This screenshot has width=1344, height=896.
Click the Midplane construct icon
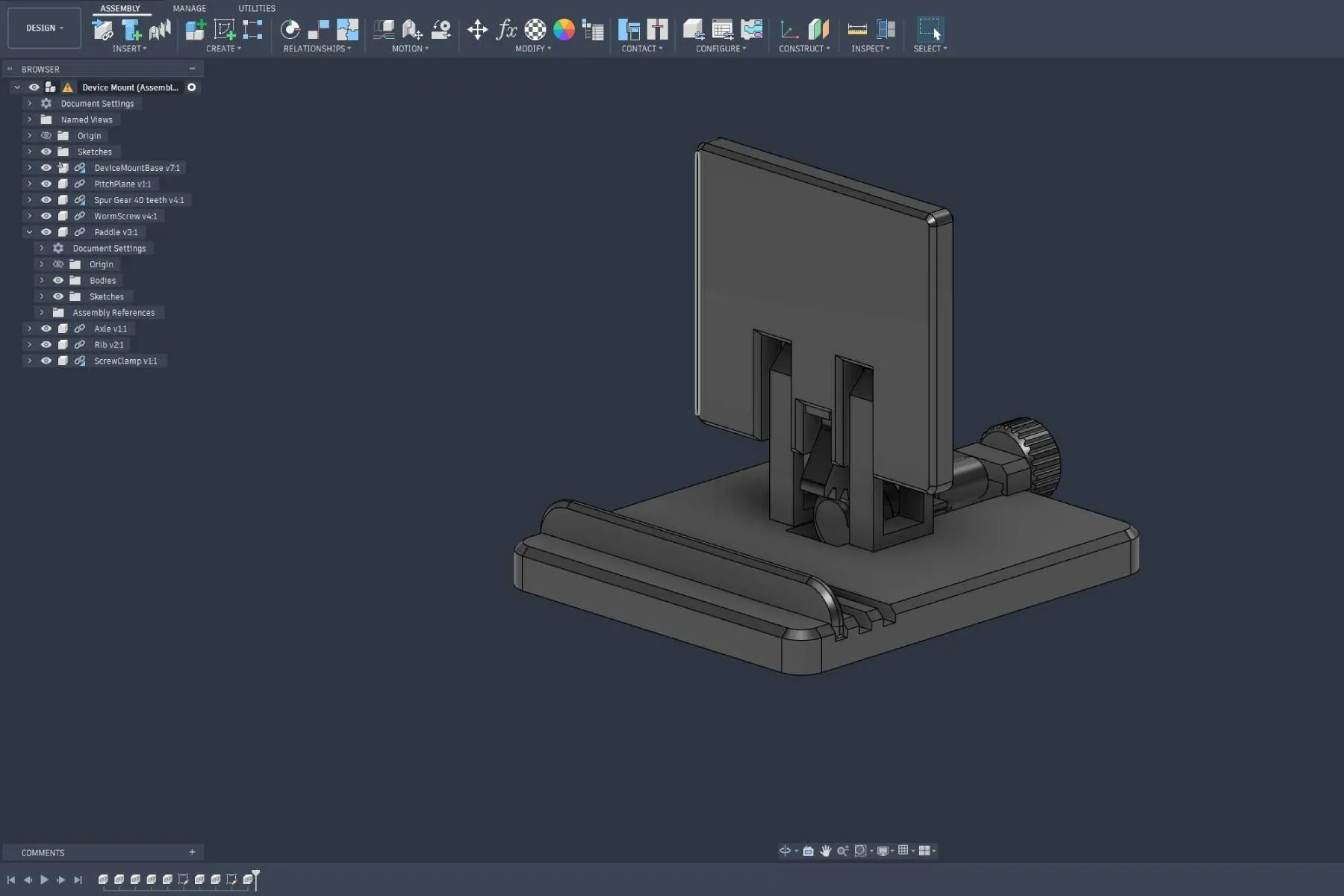[x=818, y=30]
